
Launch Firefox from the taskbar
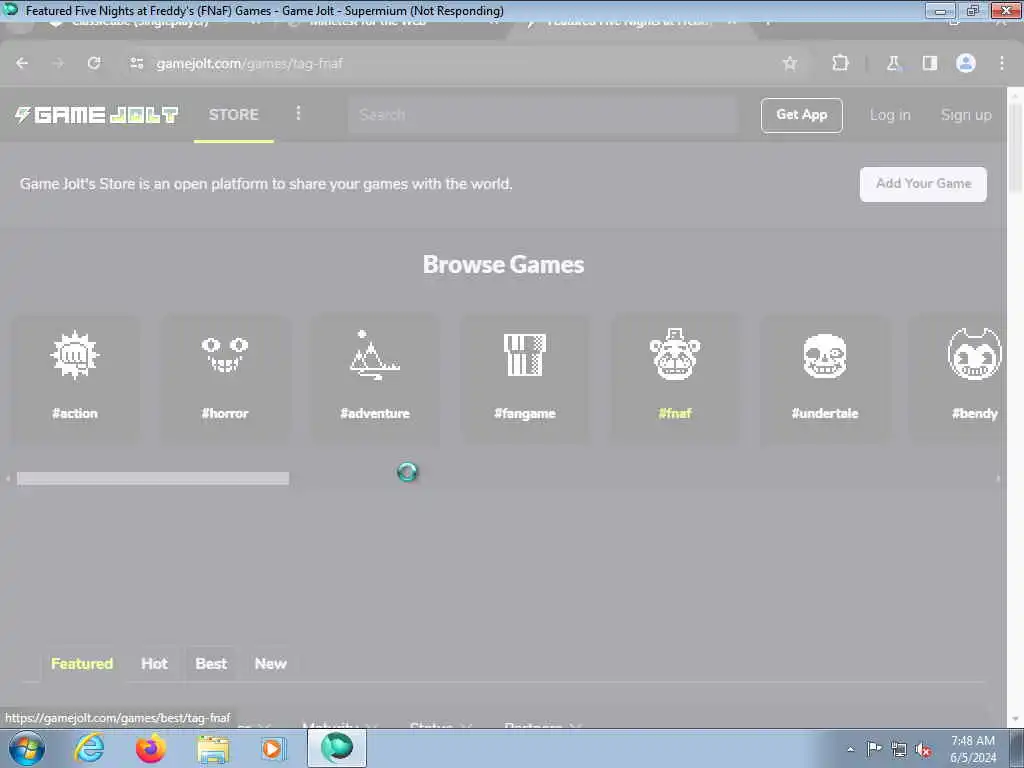[x=151, y=748]
